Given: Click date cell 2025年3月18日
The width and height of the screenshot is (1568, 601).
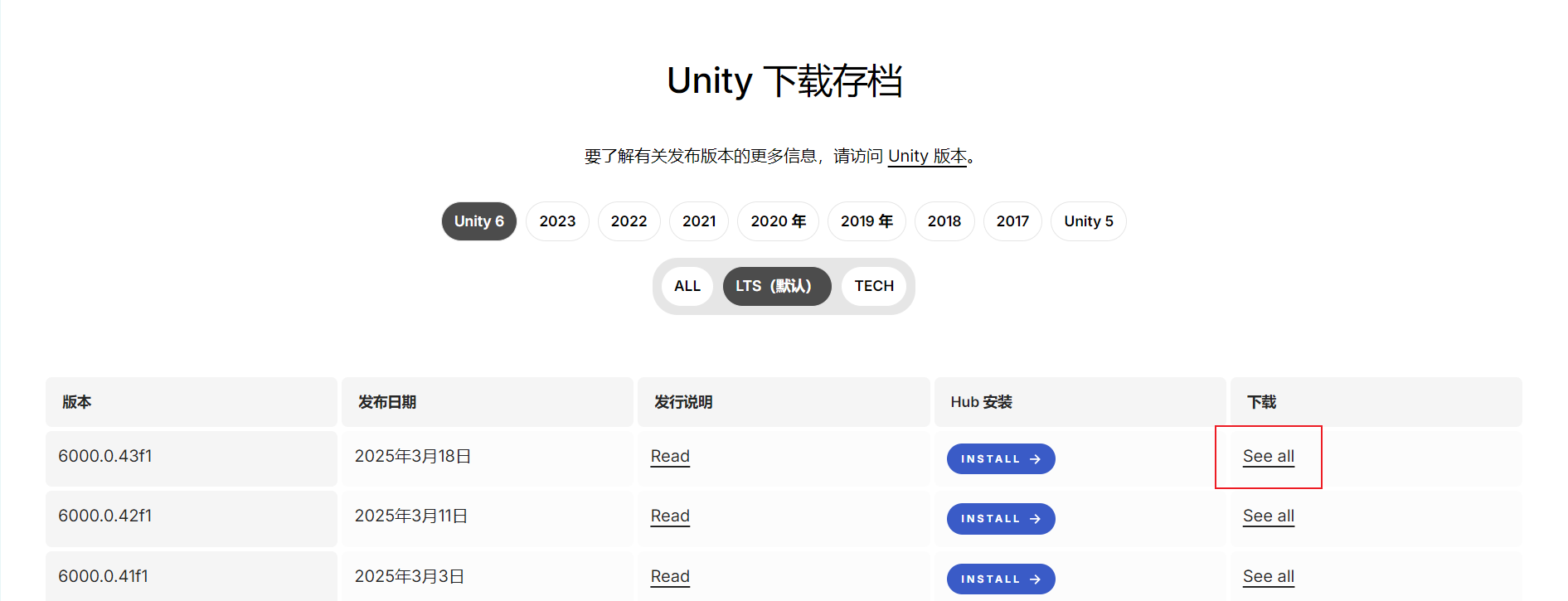Looking at the screenshot, I should [x=488, y=458].
